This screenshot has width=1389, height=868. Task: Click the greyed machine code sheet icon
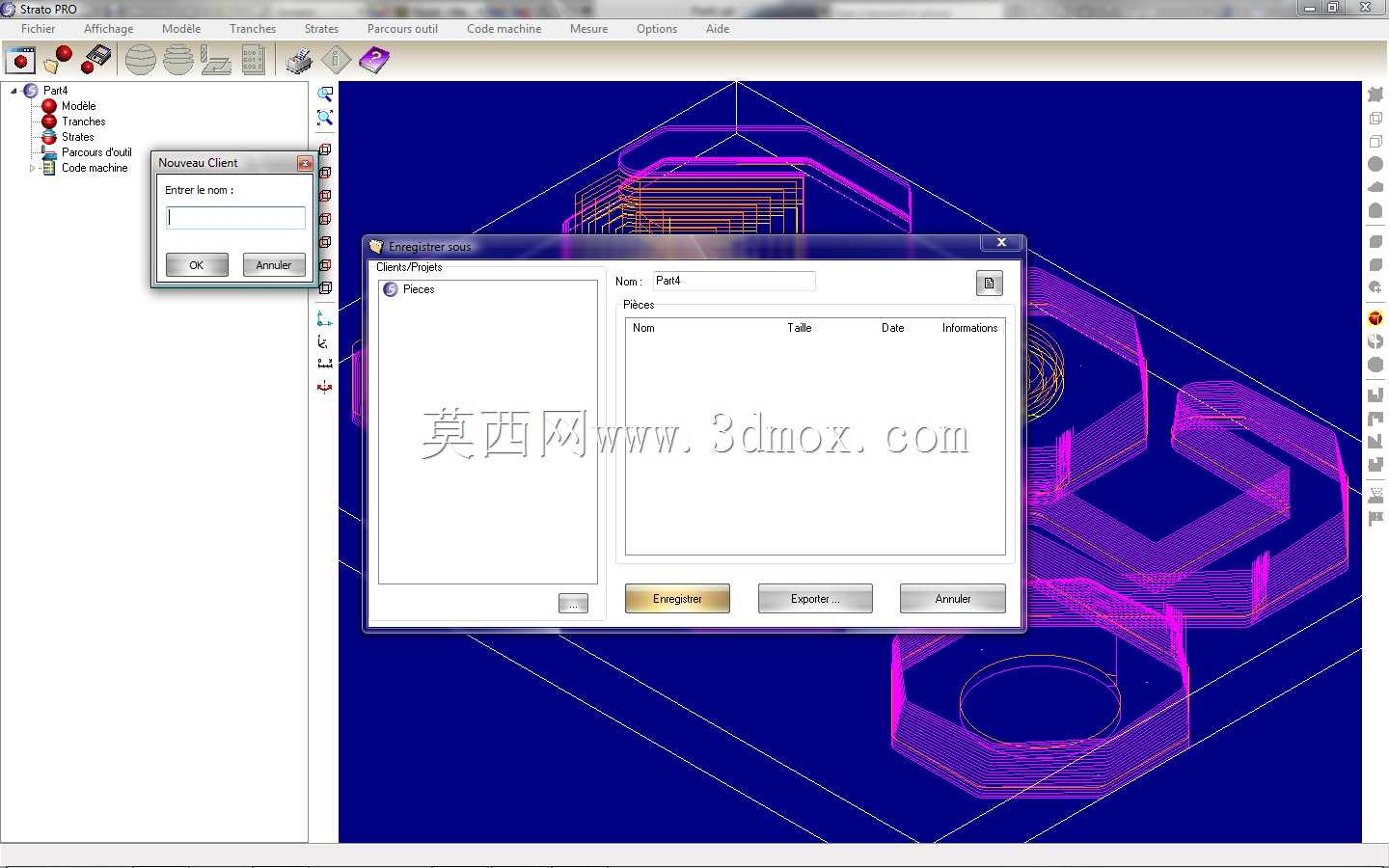pos(253,60)
